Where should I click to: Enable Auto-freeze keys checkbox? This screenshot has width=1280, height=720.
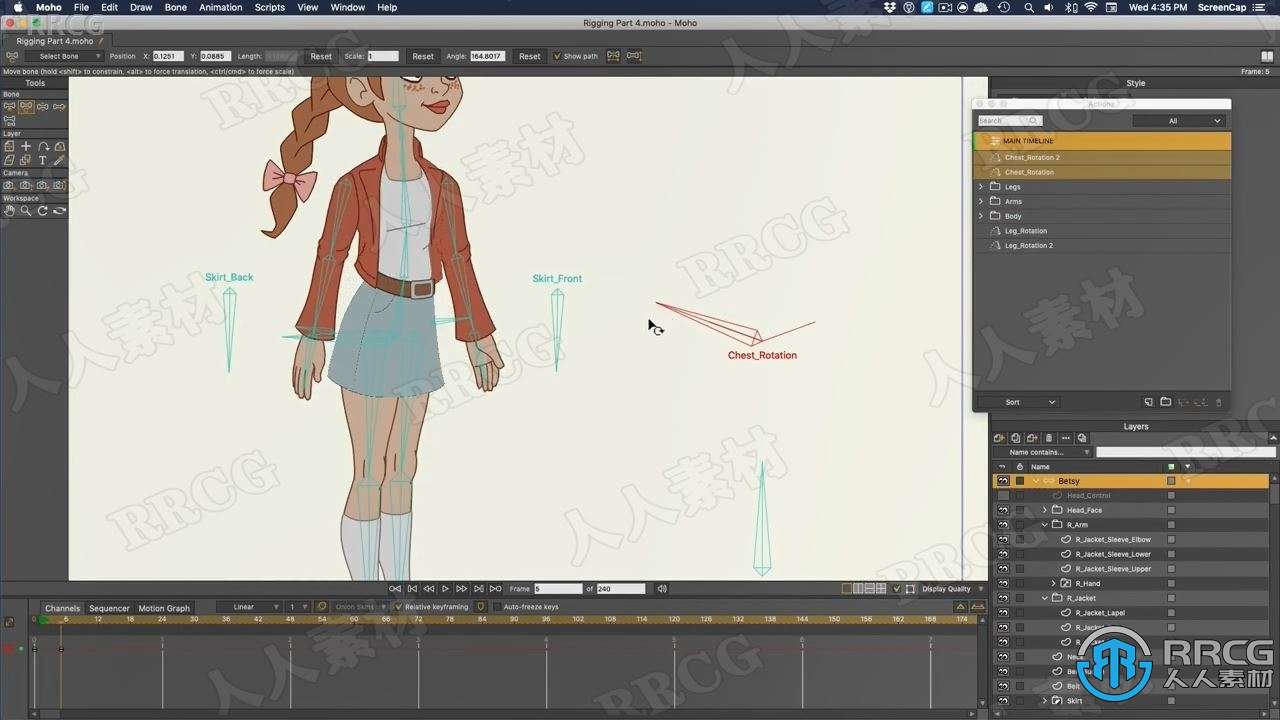point(497,607)
